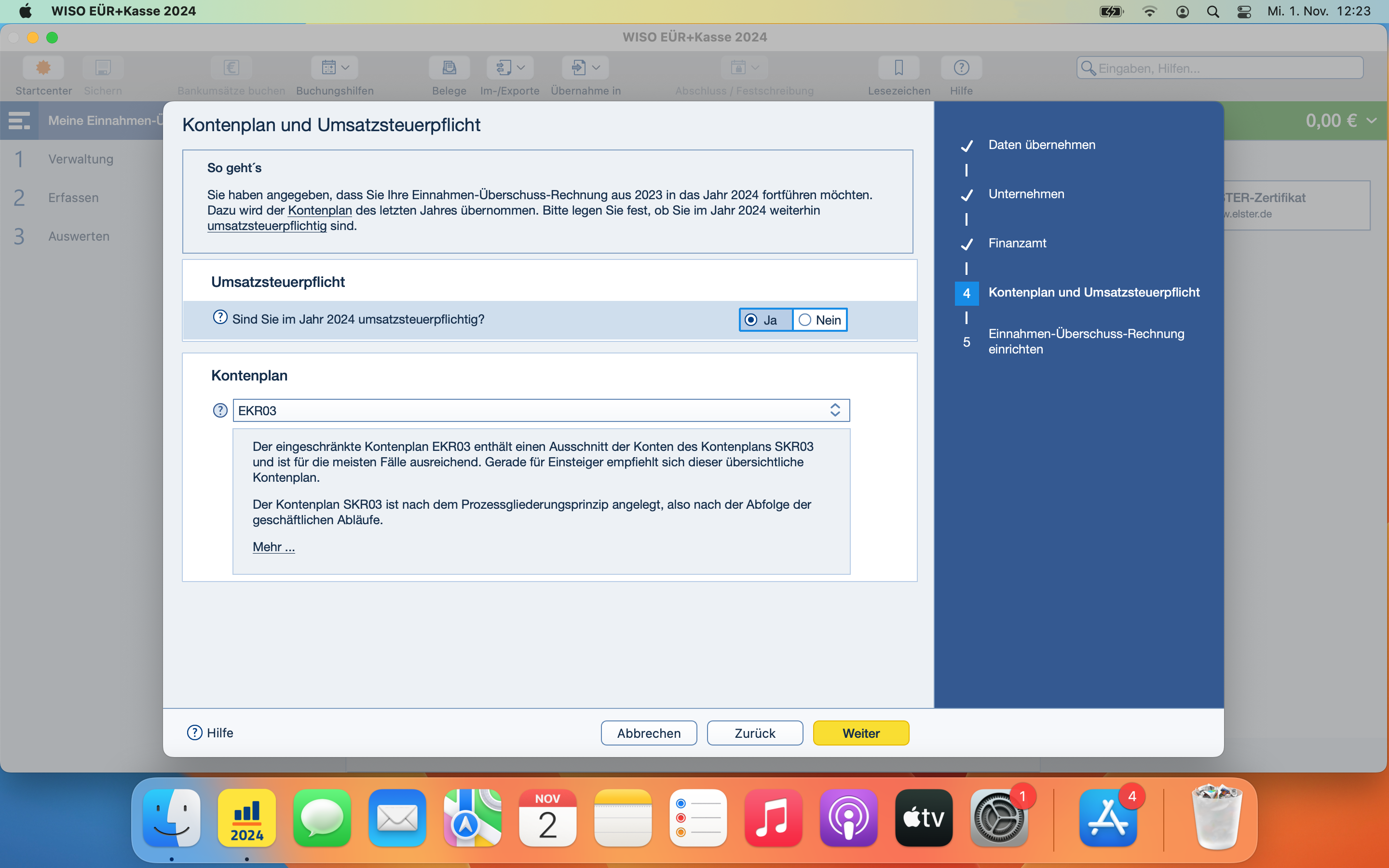Open Finder from the Dock
Screen dimensions: 1389x868
pos(172,817)
